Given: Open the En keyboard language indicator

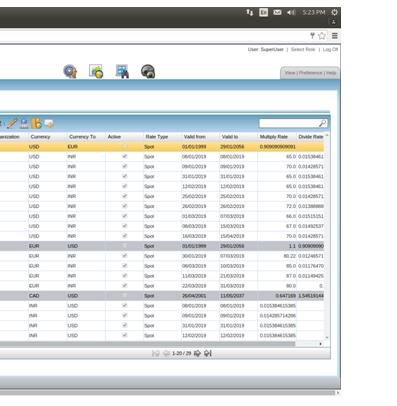Looking at the screenshot, I should tap(263, 12).
